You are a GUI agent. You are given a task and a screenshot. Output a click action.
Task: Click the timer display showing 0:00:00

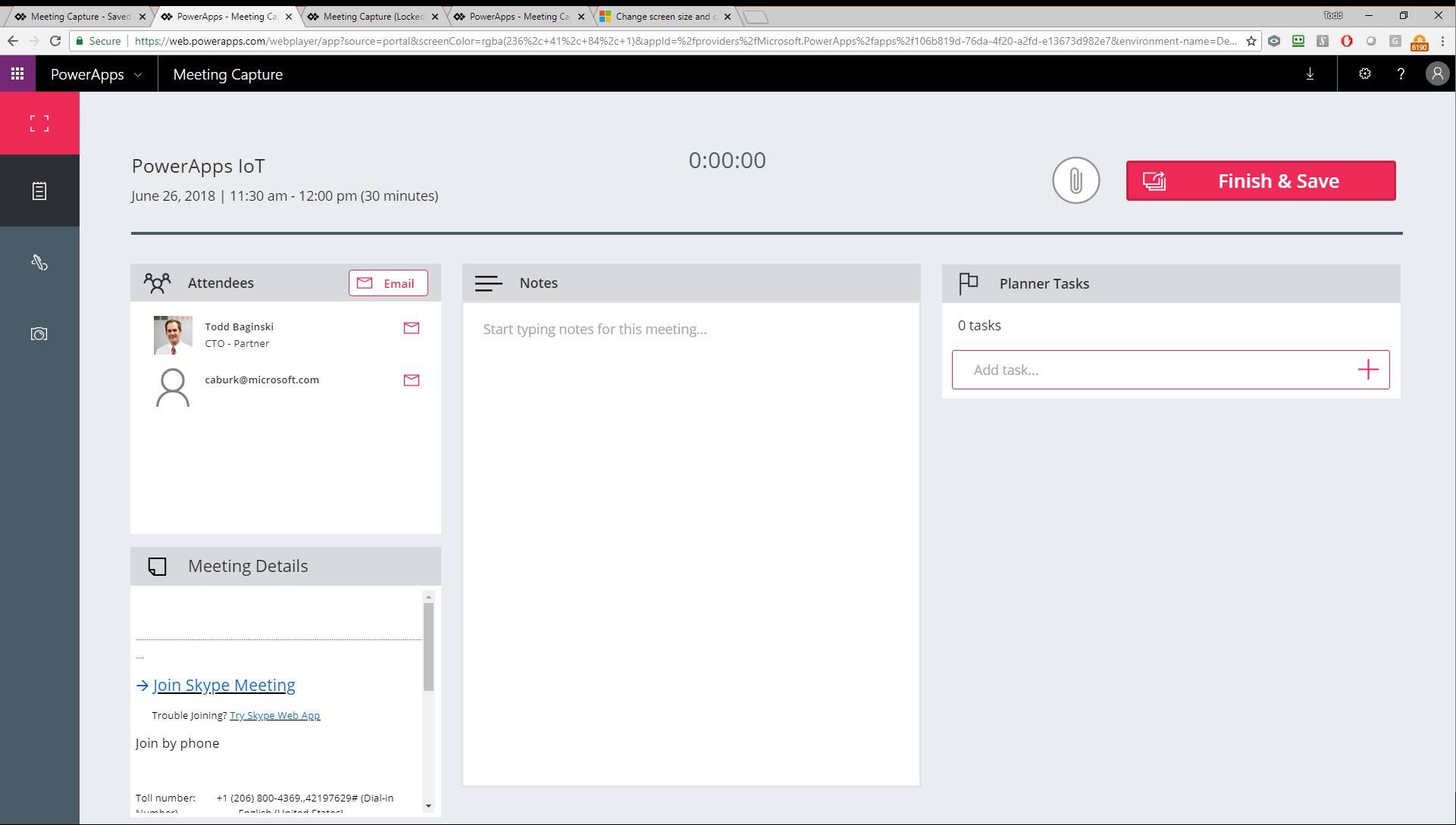pyautogui.click(x=728, y=160)
